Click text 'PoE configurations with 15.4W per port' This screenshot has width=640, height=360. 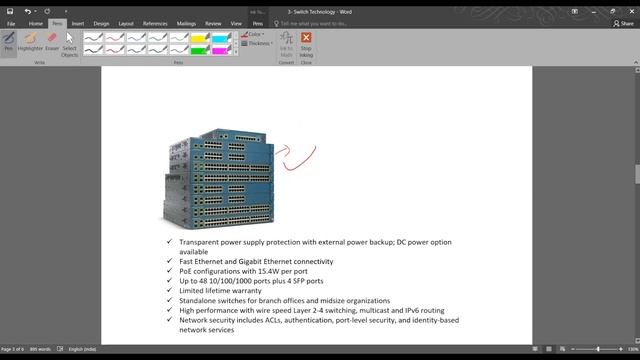pos(243,271)
